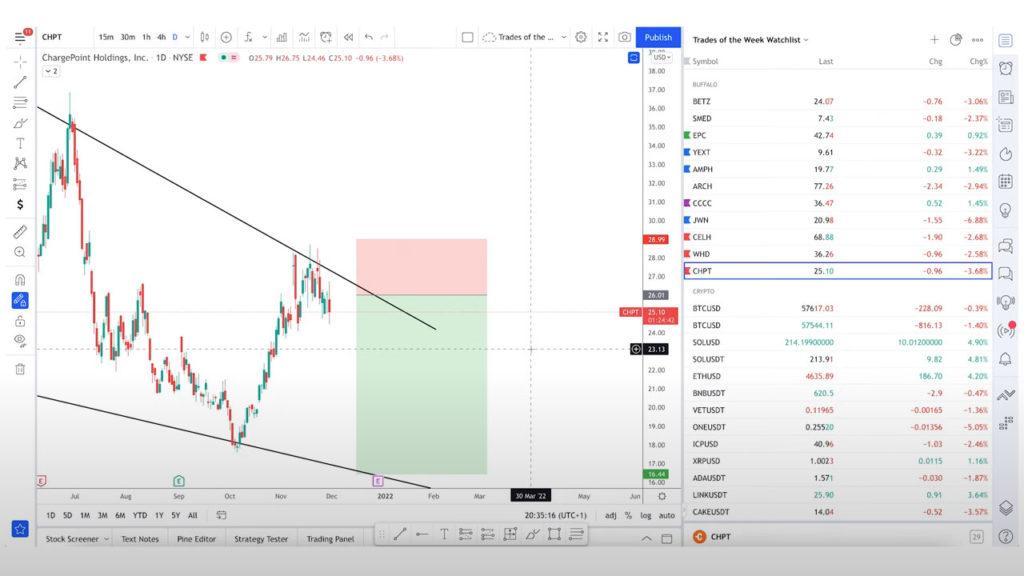Toggle stay in drawing mode
This screenshot has height=576, width=1024.
point(20,300)
